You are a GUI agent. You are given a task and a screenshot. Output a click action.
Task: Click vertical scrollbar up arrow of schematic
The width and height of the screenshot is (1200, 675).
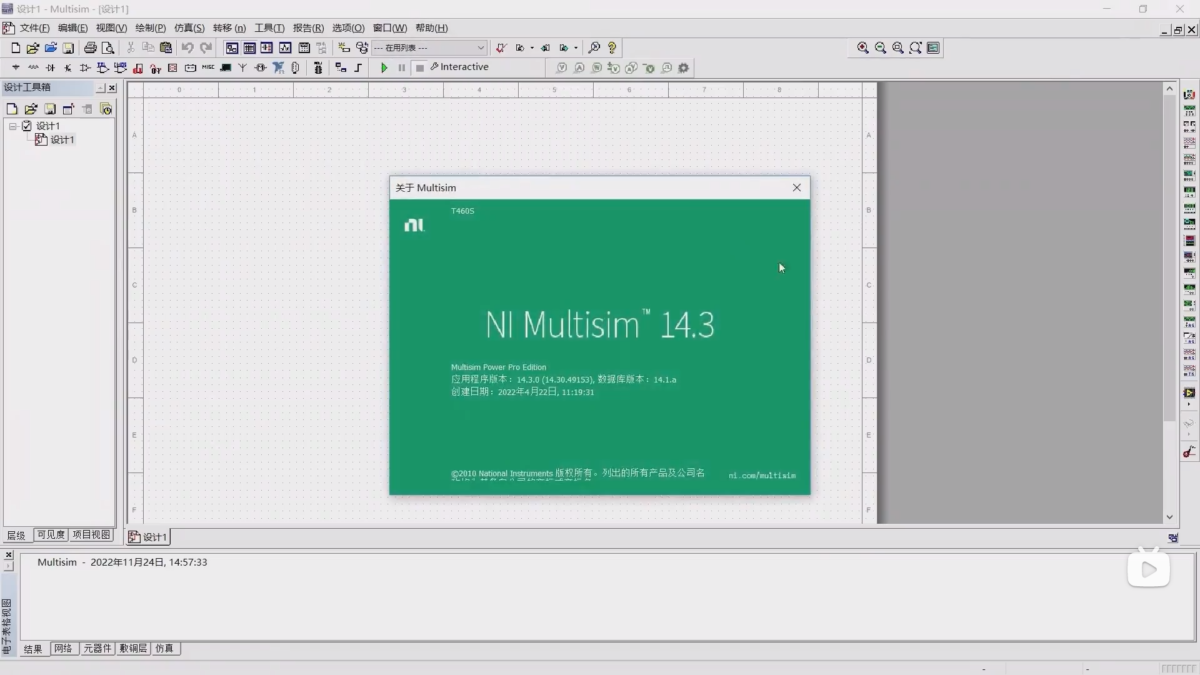click(1170, 89)
